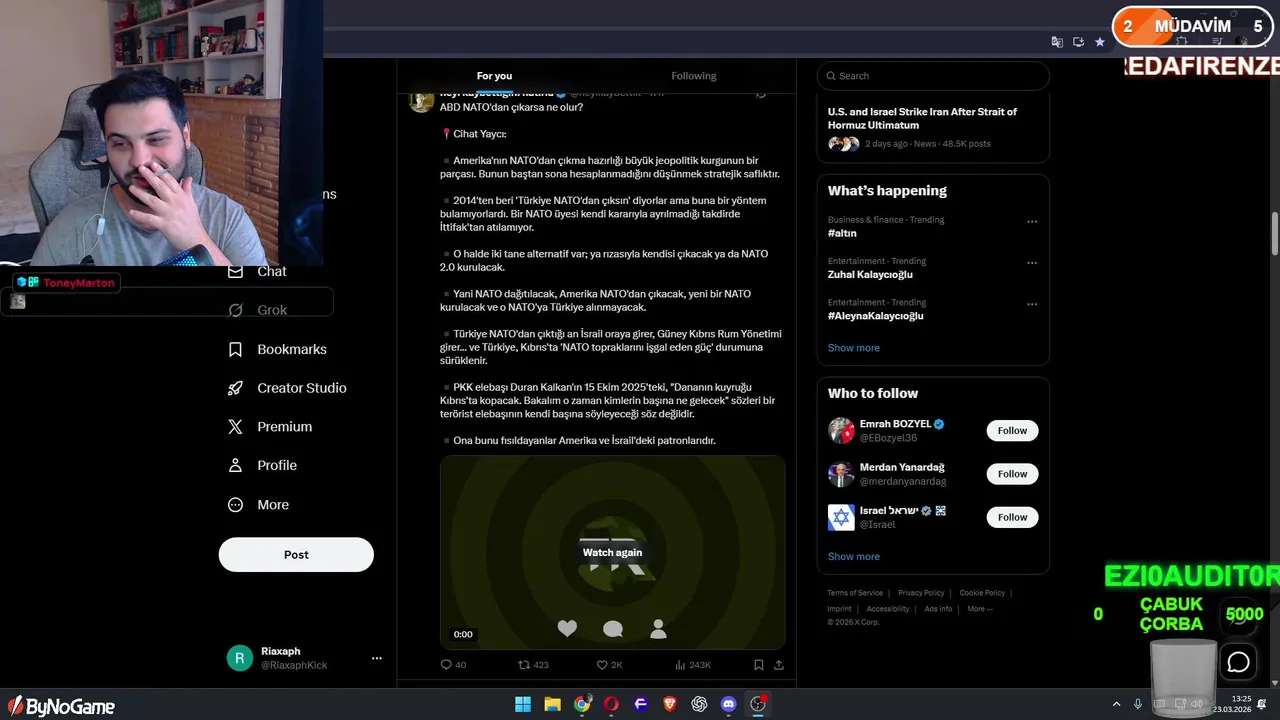The height and width of the screenshot is (720, 1280).
Task: Expand the More footer menu
Action: 980,609
